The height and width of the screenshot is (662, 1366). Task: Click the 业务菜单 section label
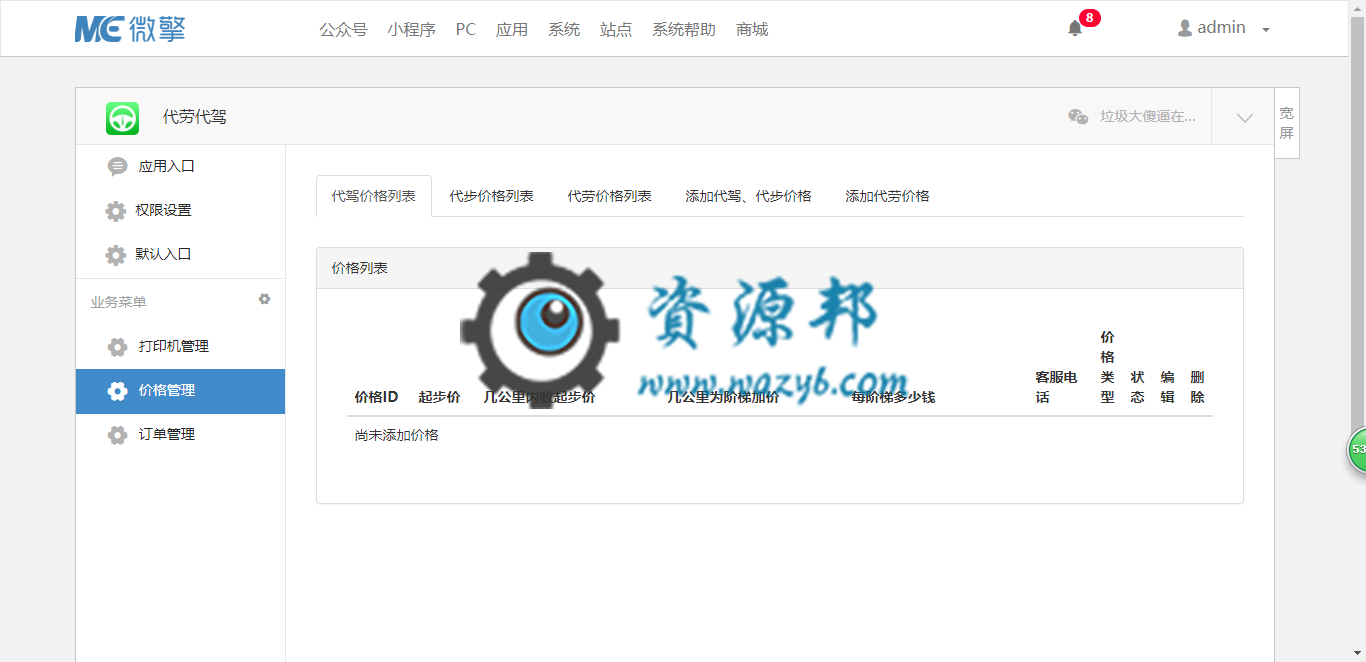coord(118,302)
